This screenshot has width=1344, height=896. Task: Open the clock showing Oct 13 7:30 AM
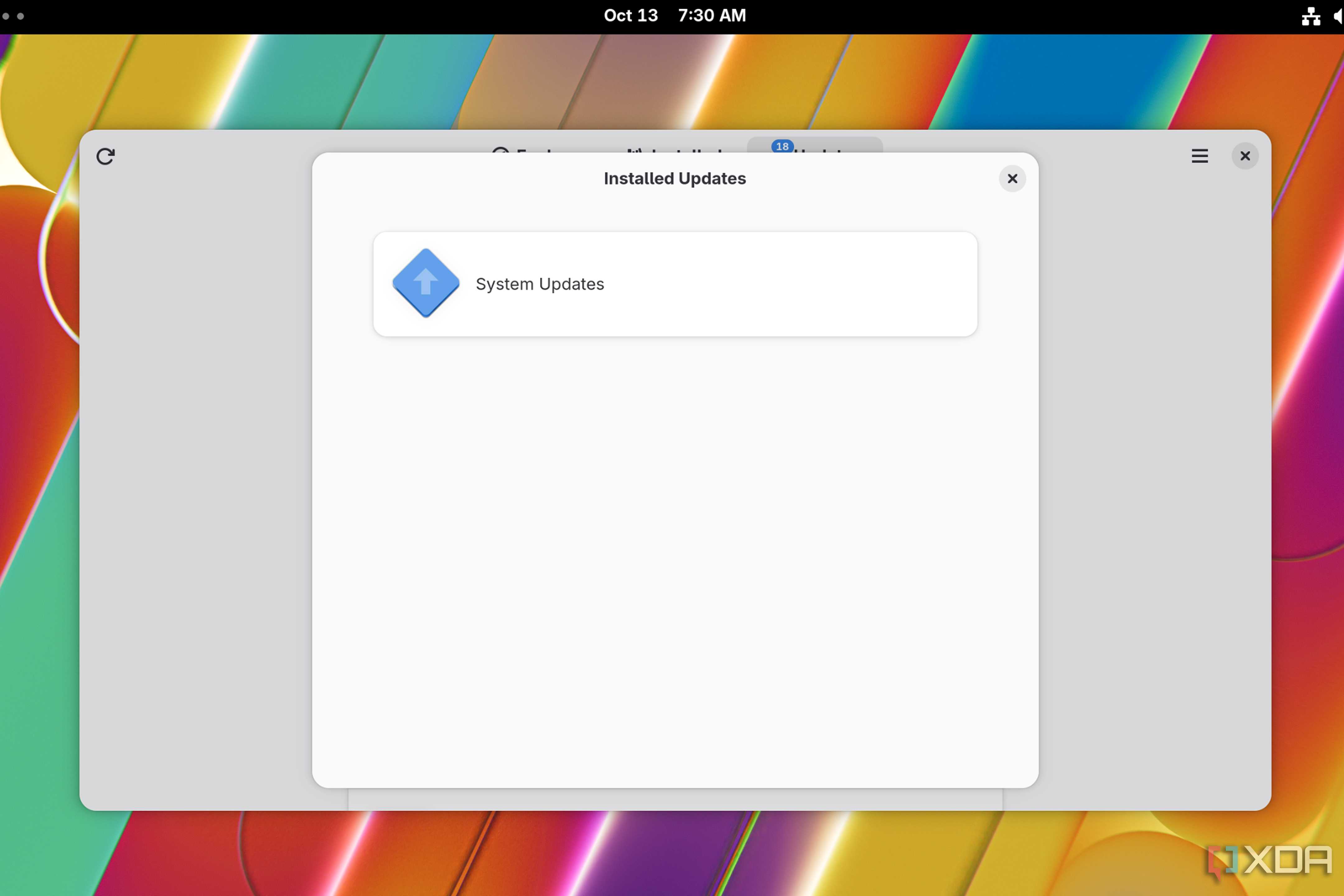coord(675,16)
